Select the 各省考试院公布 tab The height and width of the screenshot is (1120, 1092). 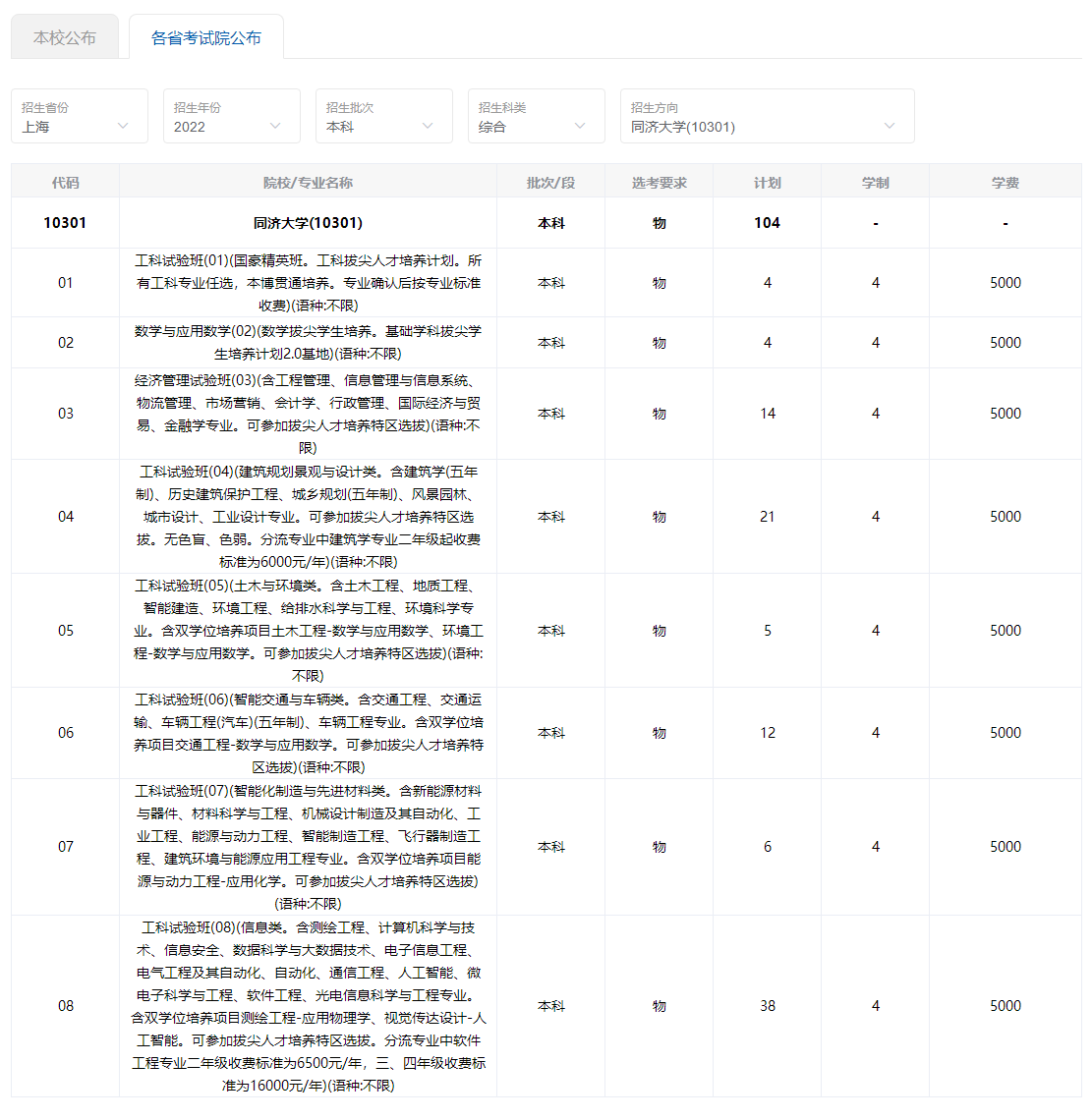pos(206,37)
